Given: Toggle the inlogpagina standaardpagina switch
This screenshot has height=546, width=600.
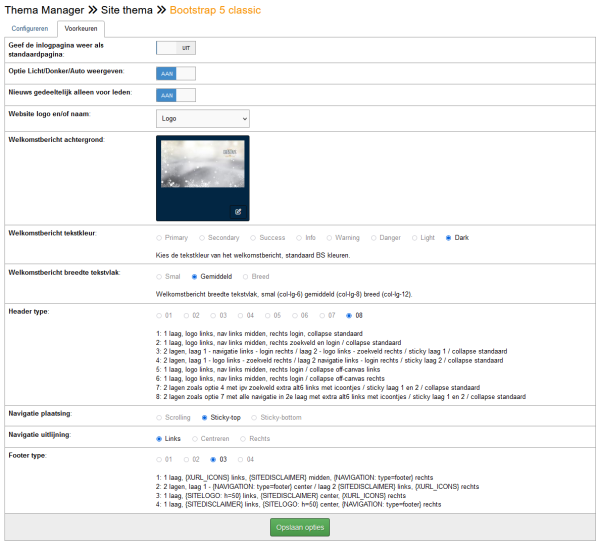Looking at the screenshot, I should 176,47.
